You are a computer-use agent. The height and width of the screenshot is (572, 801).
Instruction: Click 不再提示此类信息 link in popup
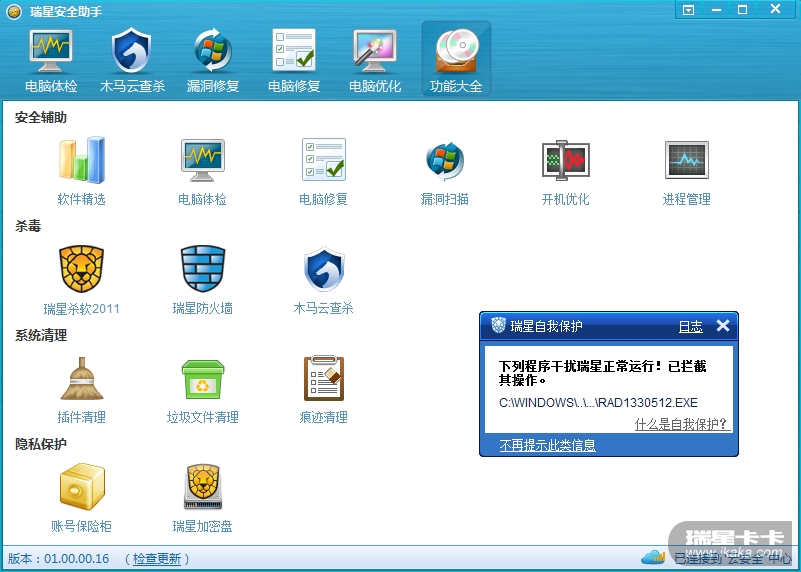pos(548,445)
